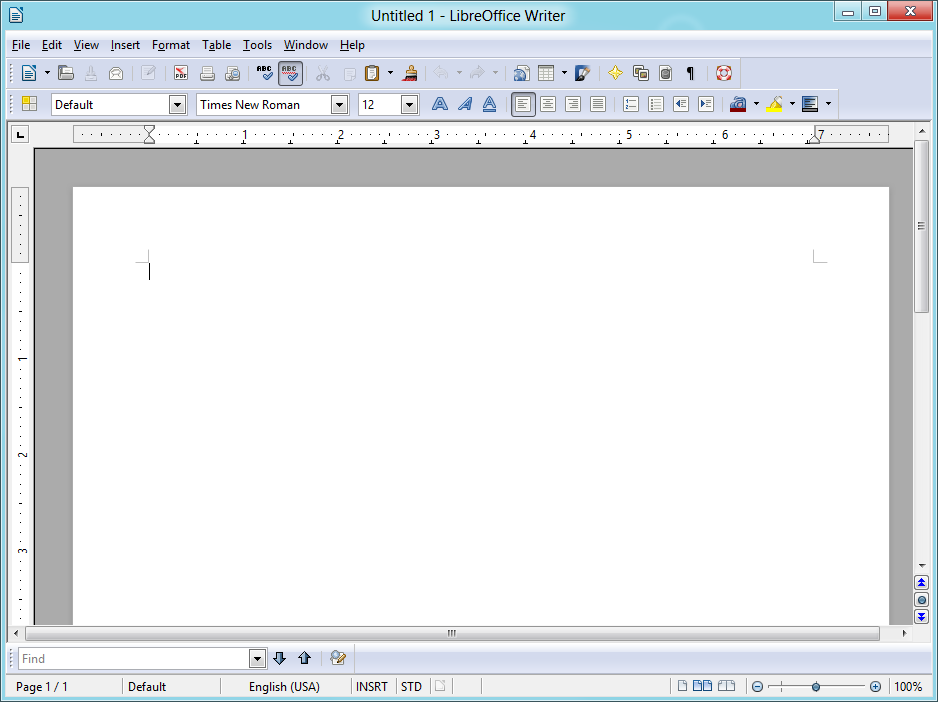This screenshot has width=938, height=702.
Task: Toggle Centered alignment
Action: pyautogui.click(x=548, y=104)
